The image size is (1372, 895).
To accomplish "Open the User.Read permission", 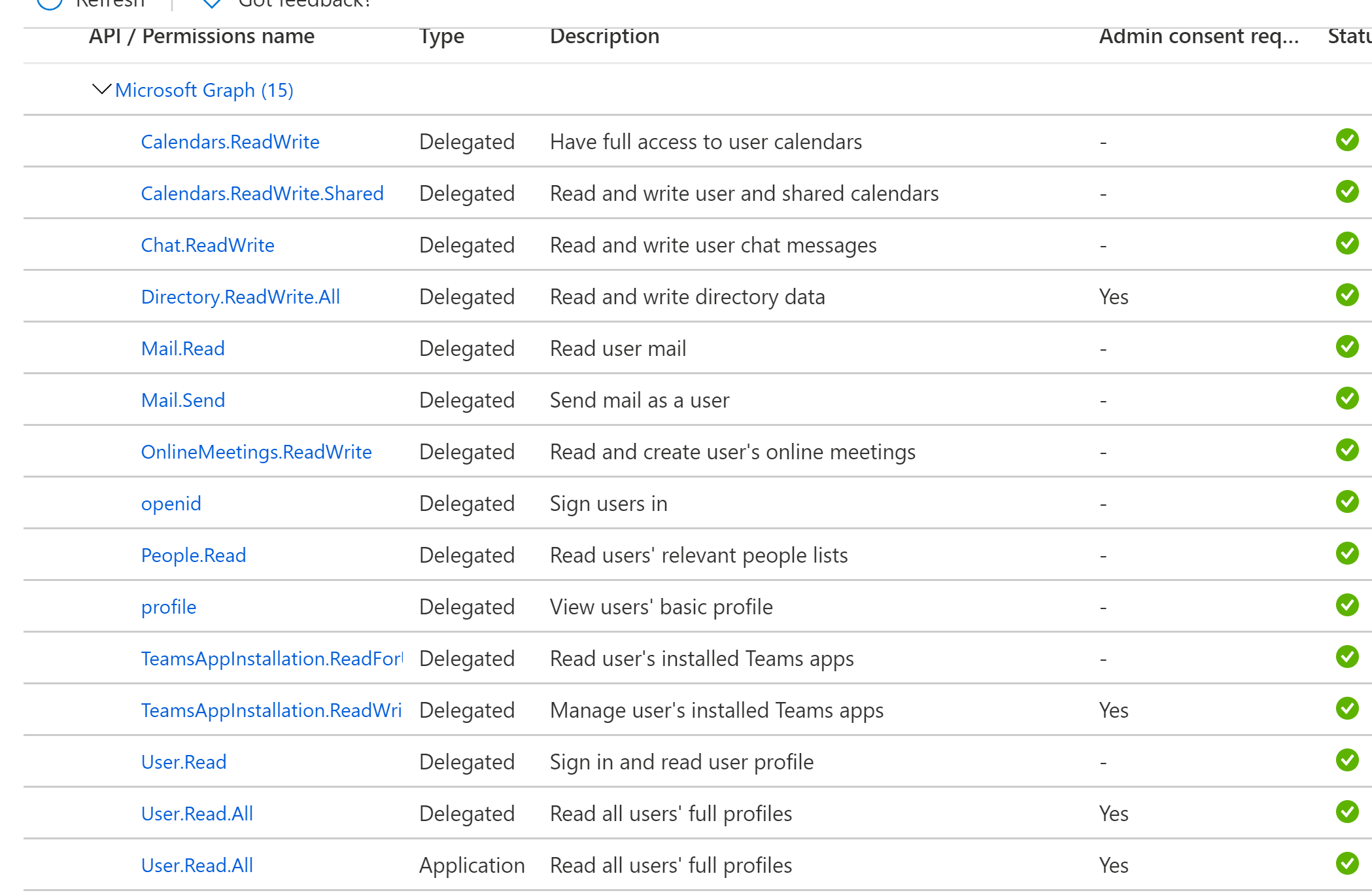I will coord(184,762).
